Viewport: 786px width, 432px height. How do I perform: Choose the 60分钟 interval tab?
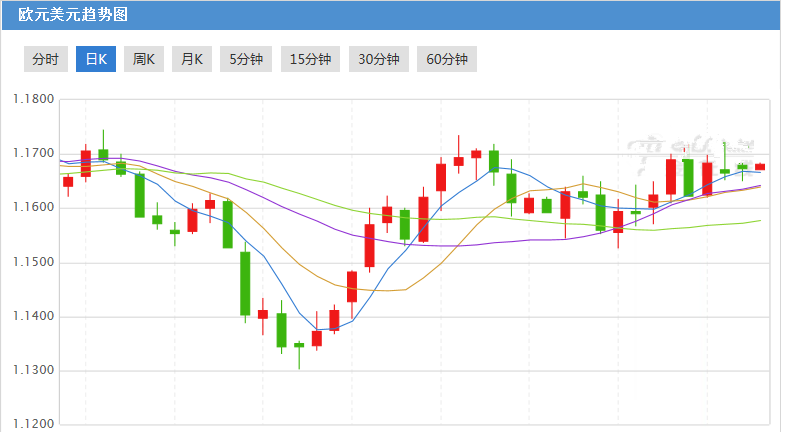click(446, 59)
